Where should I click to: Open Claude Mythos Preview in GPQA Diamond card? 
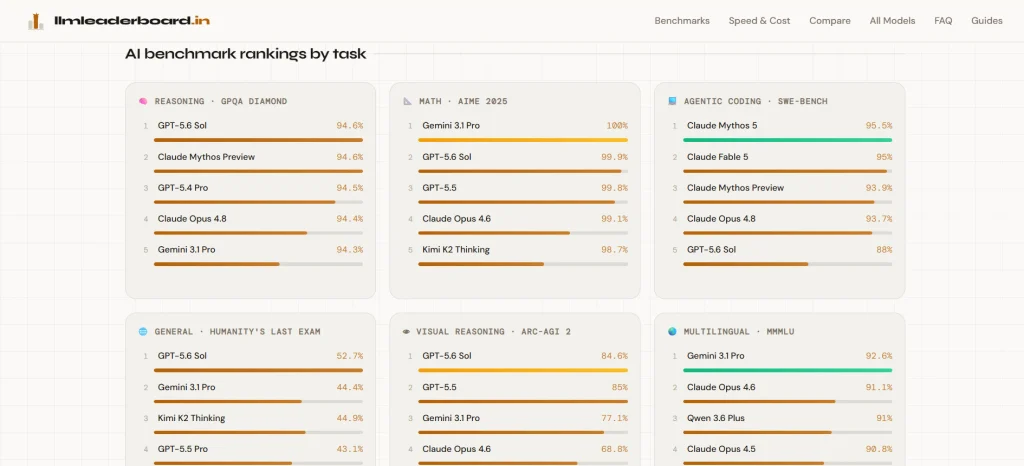[x=206, y=157]
